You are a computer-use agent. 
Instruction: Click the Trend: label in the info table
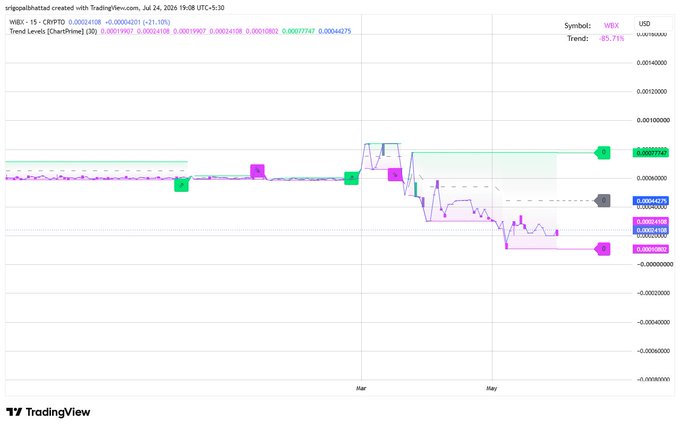click(578, 39)
